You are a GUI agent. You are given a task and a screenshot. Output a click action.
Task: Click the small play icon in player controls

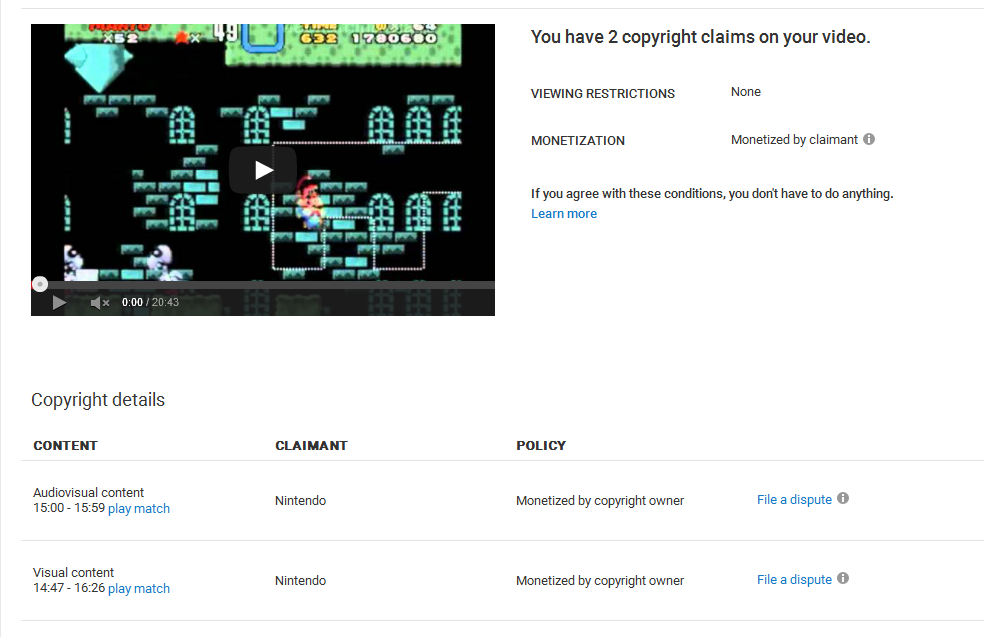click(x=59, y=302)
